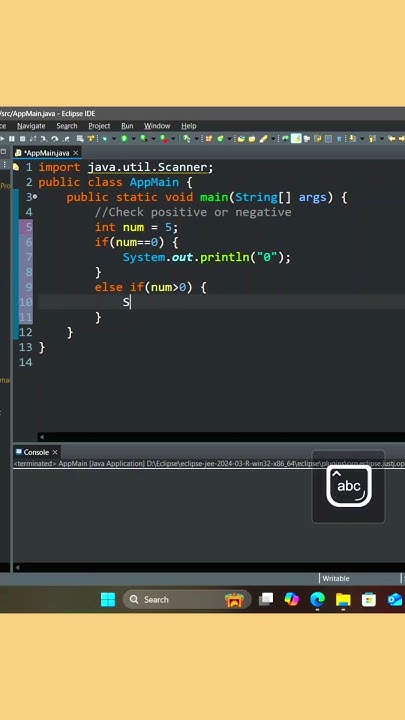Viewport: 405px width, 720px height.
Task: Click the Debug bug icon in toolbar
Action: tap(105, 138)
